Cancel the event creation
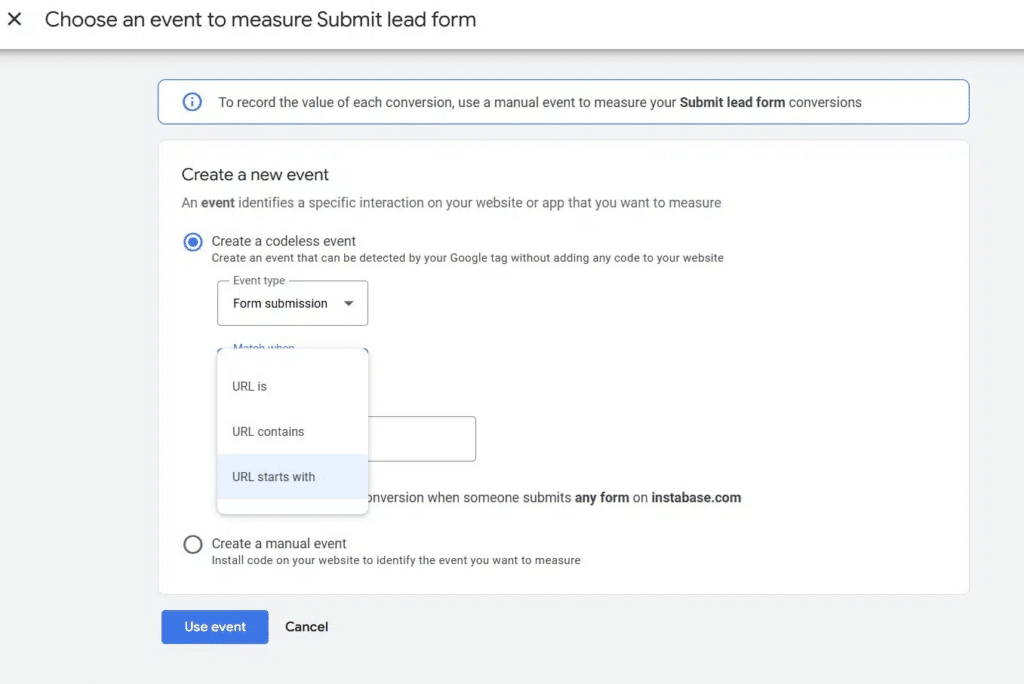 [x=306, y=627]
